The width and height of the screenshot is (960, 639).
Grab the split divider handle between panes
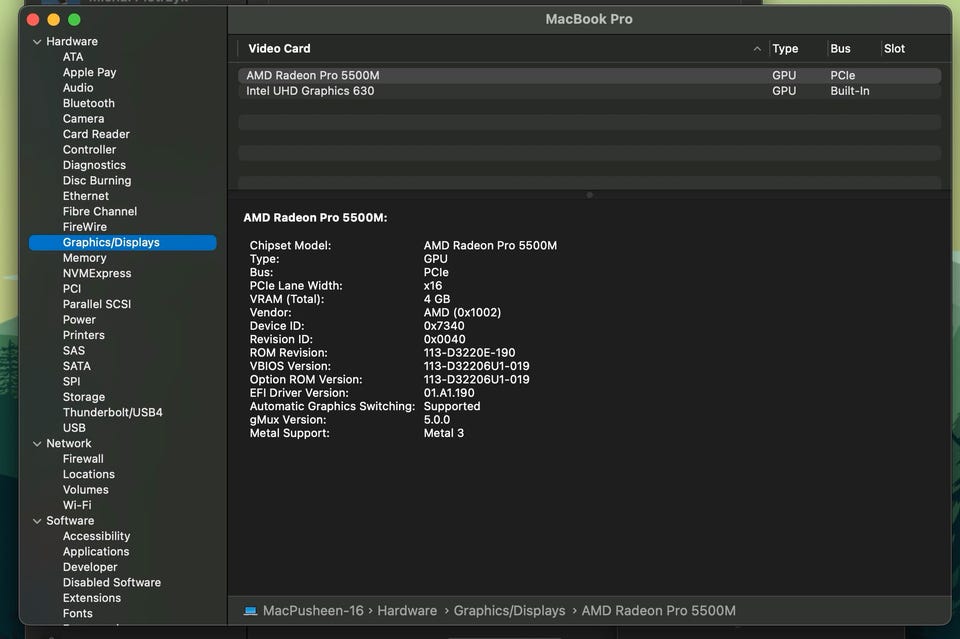(x=589, y=195)
